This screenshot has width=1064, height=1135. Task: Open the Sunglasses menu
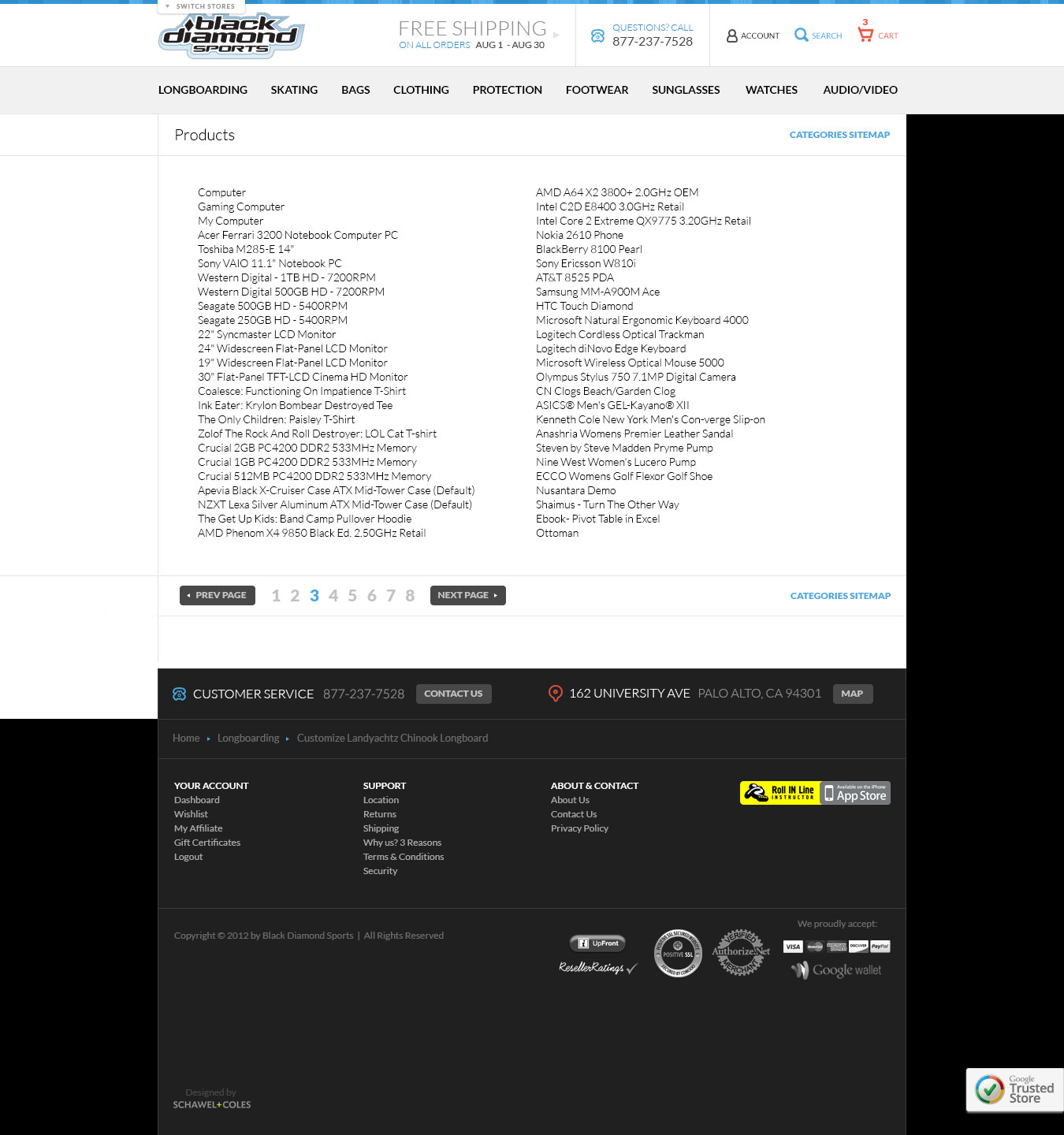(x=686, y=90)
